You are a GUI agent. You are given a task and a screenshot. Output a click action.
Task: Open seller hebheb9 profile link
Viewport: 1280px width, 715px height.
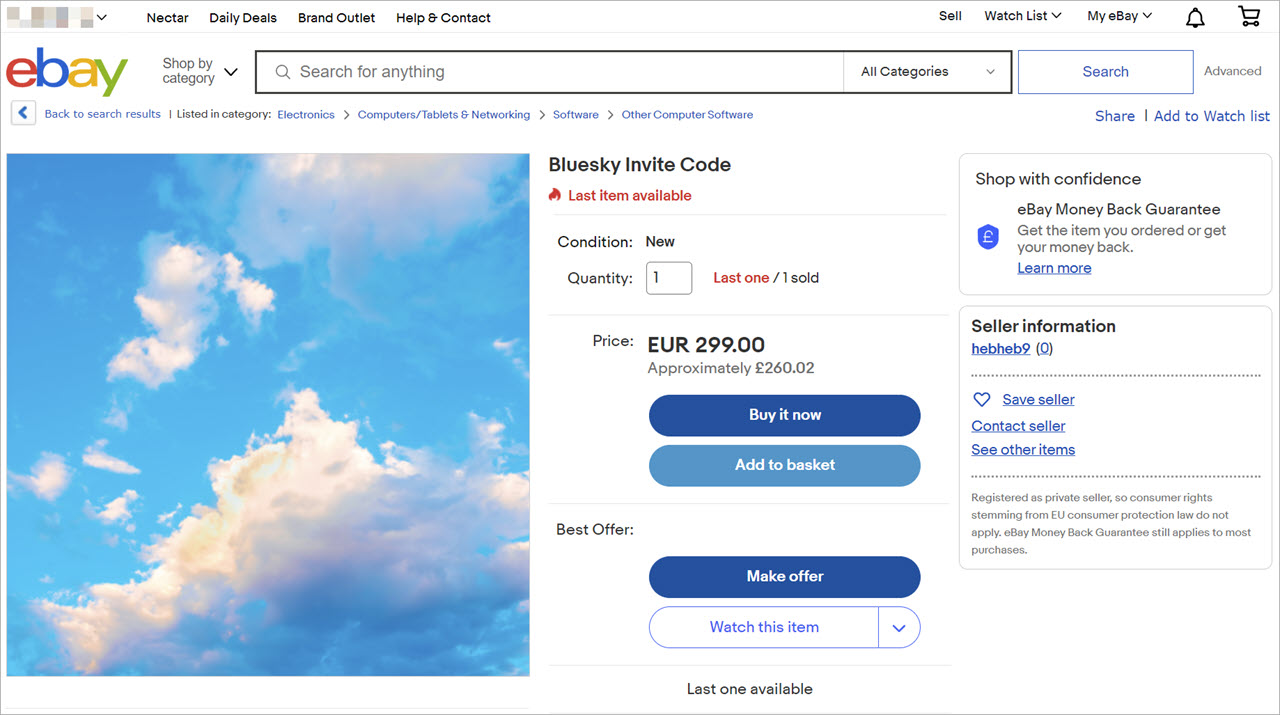tap(1001, 349)
